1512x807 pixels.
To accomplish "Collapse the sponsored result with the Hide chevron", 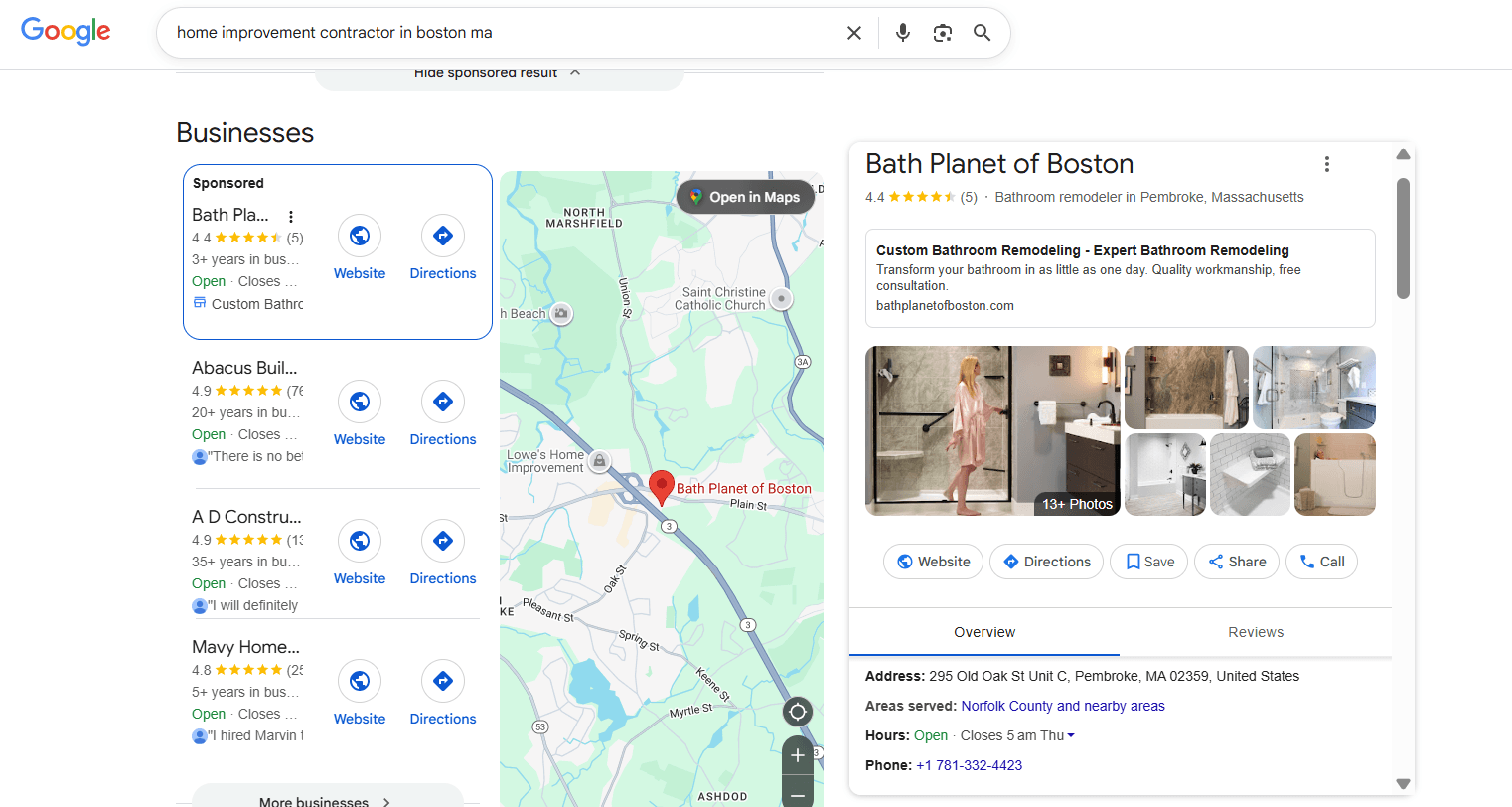I will point(574,71).
